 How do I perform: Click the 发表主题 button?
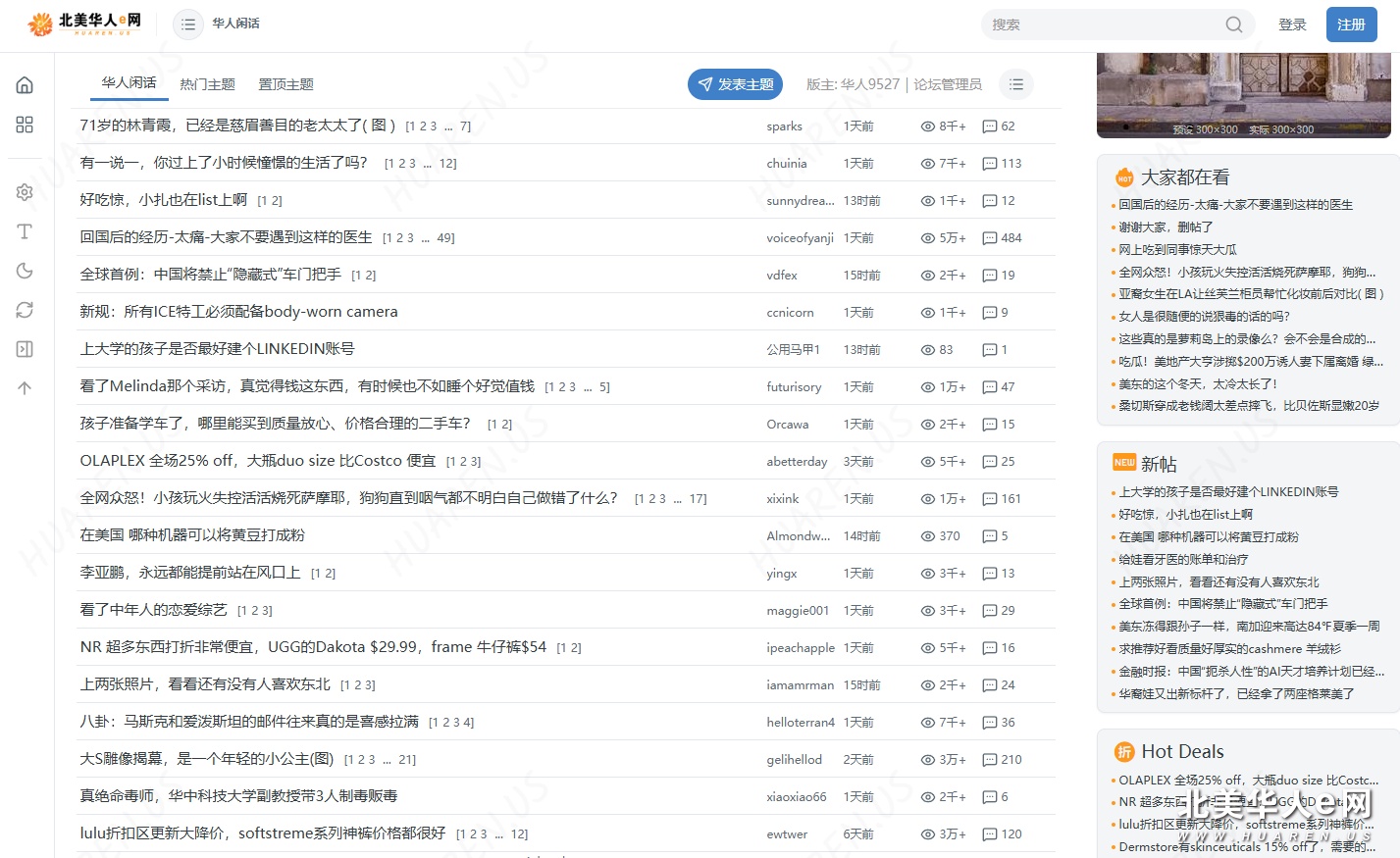coord(736,84)
